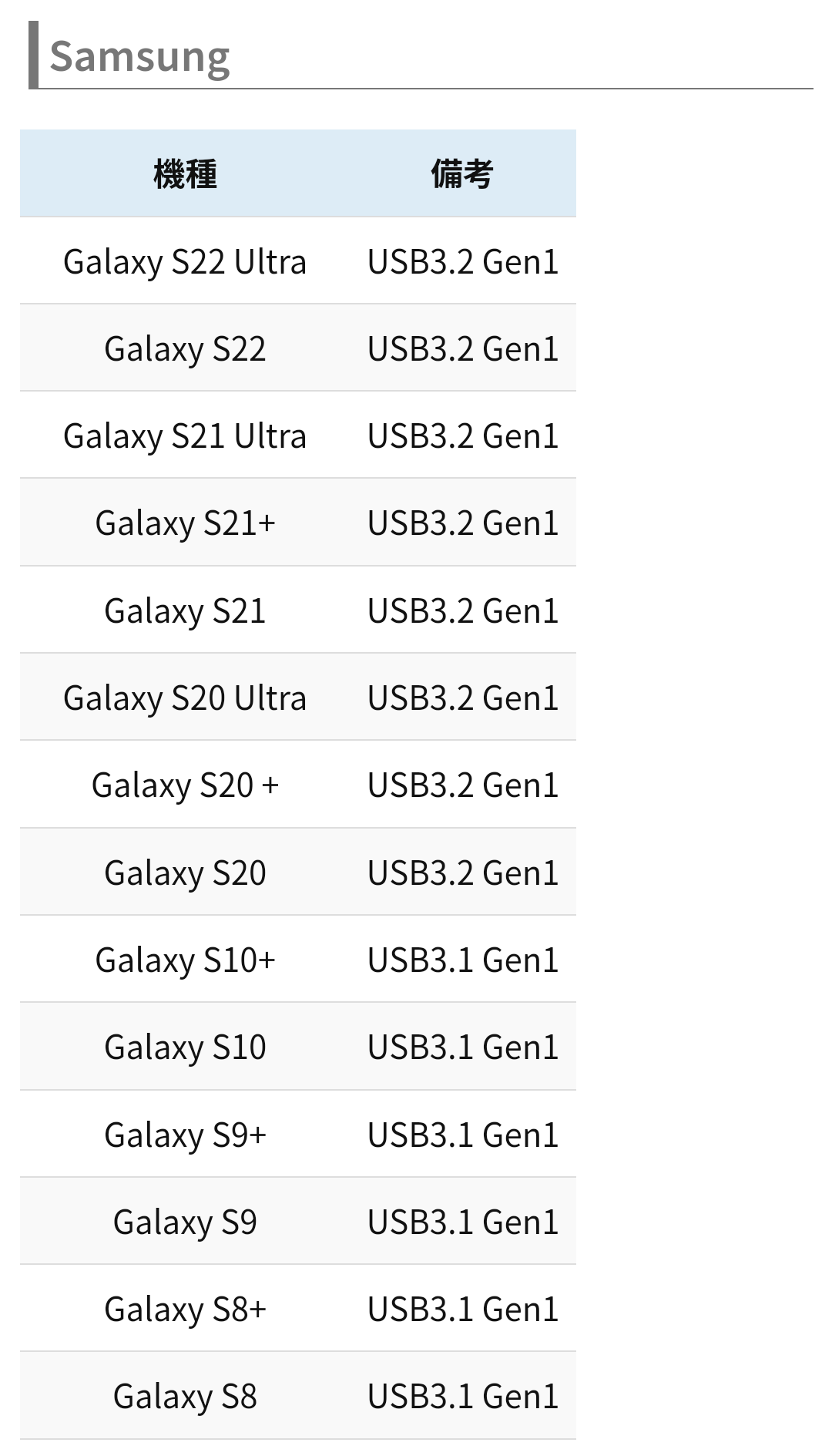Select the Galaxy S9 model cell

click(185, 1222)
